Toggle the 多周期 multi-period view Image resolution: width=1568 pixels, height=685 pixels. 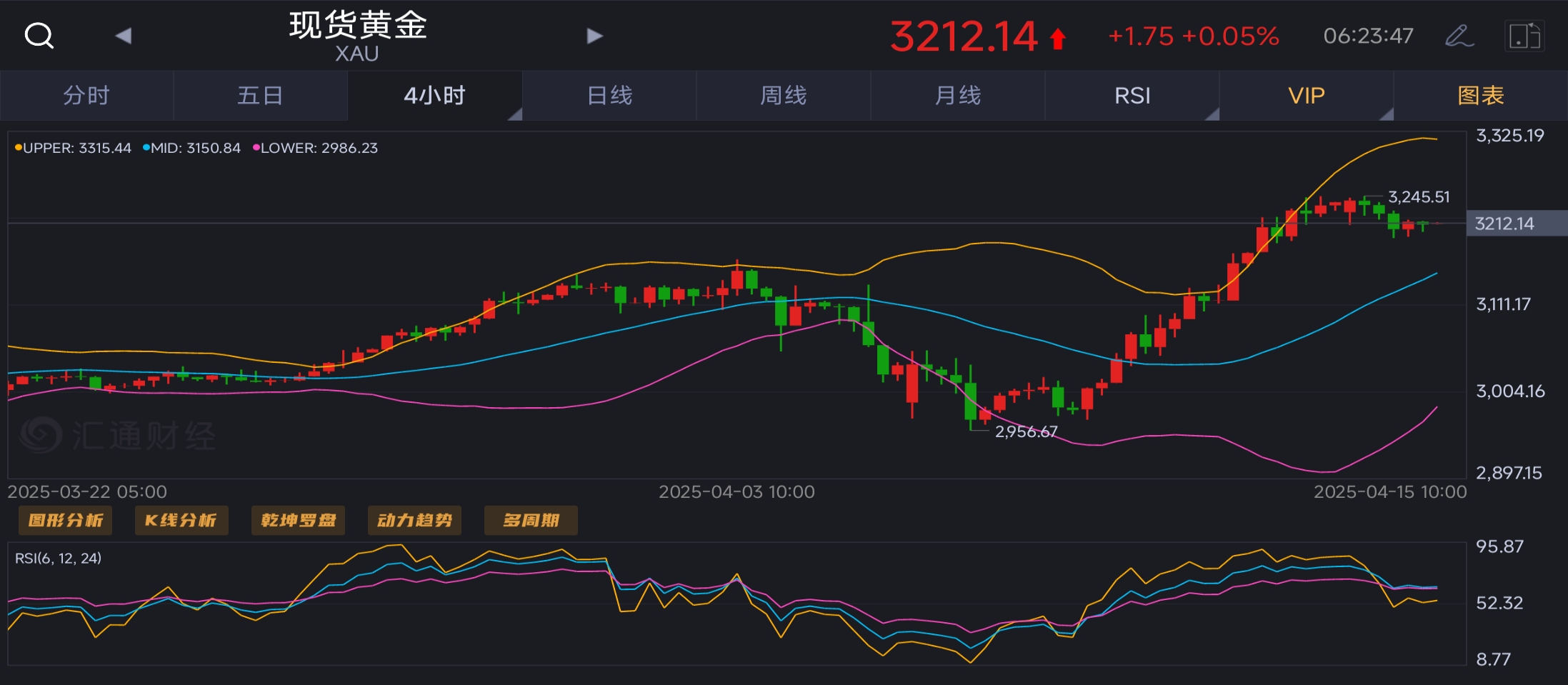pyautogui.click(x=531, y=520)
